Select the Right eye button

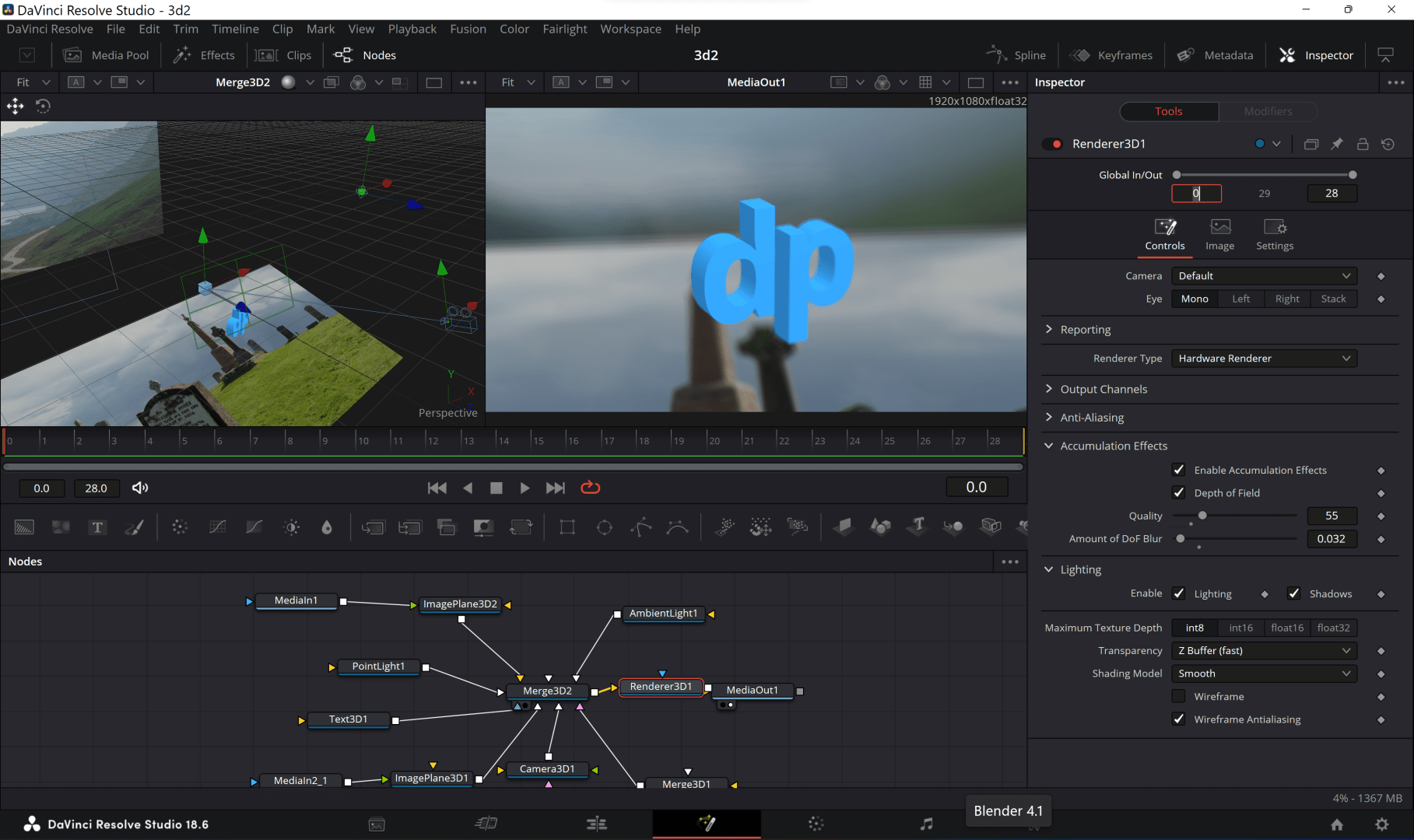(1286, 299)
